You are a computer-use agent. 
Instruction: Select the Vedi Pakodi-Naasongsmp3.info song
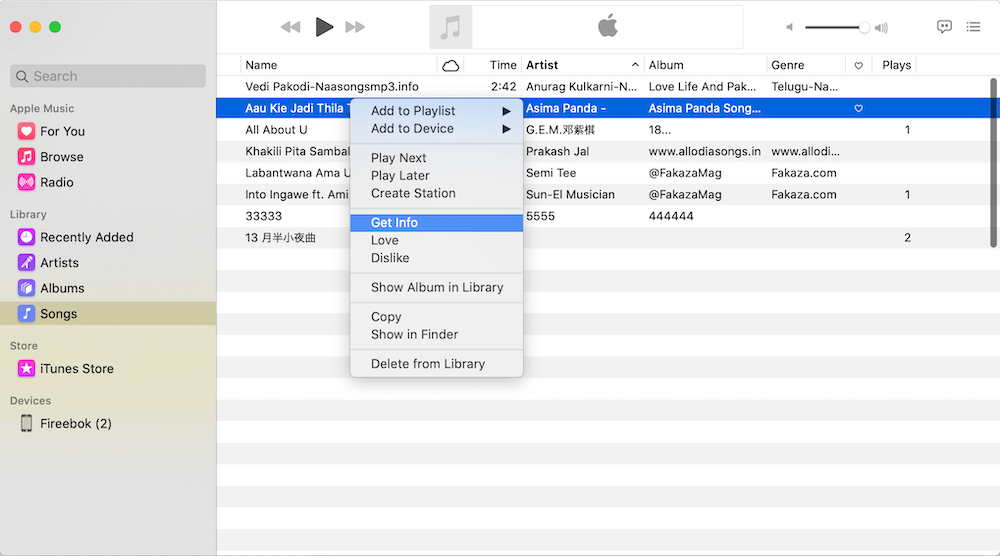tap(332, 87)
